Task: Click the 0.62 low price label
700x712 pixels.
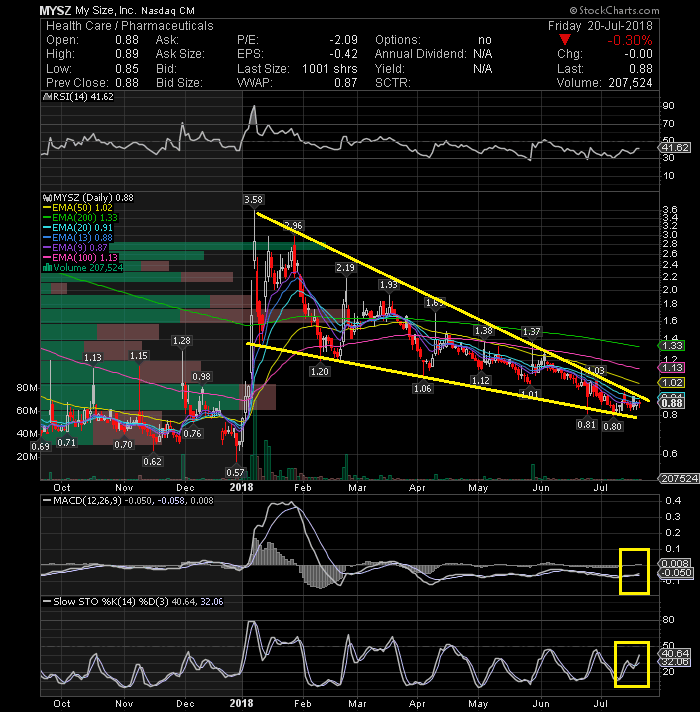Action: 153,461
